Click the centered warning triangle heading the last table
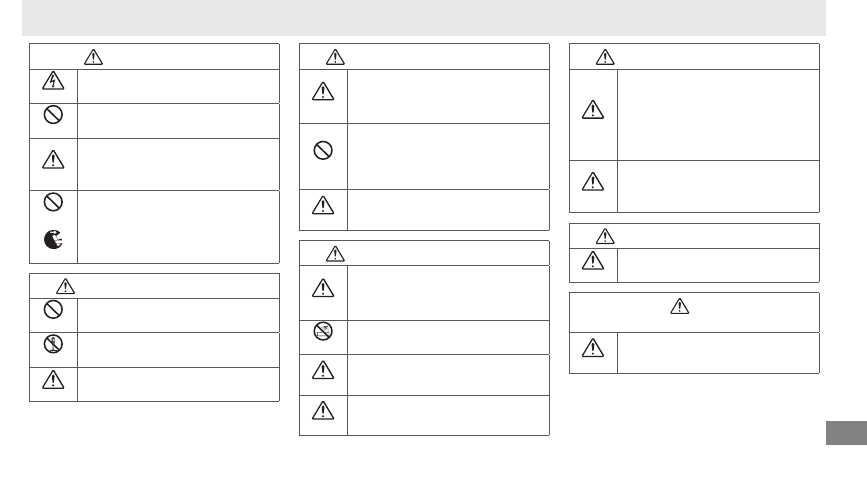867x482 pixels. (680, 306)
